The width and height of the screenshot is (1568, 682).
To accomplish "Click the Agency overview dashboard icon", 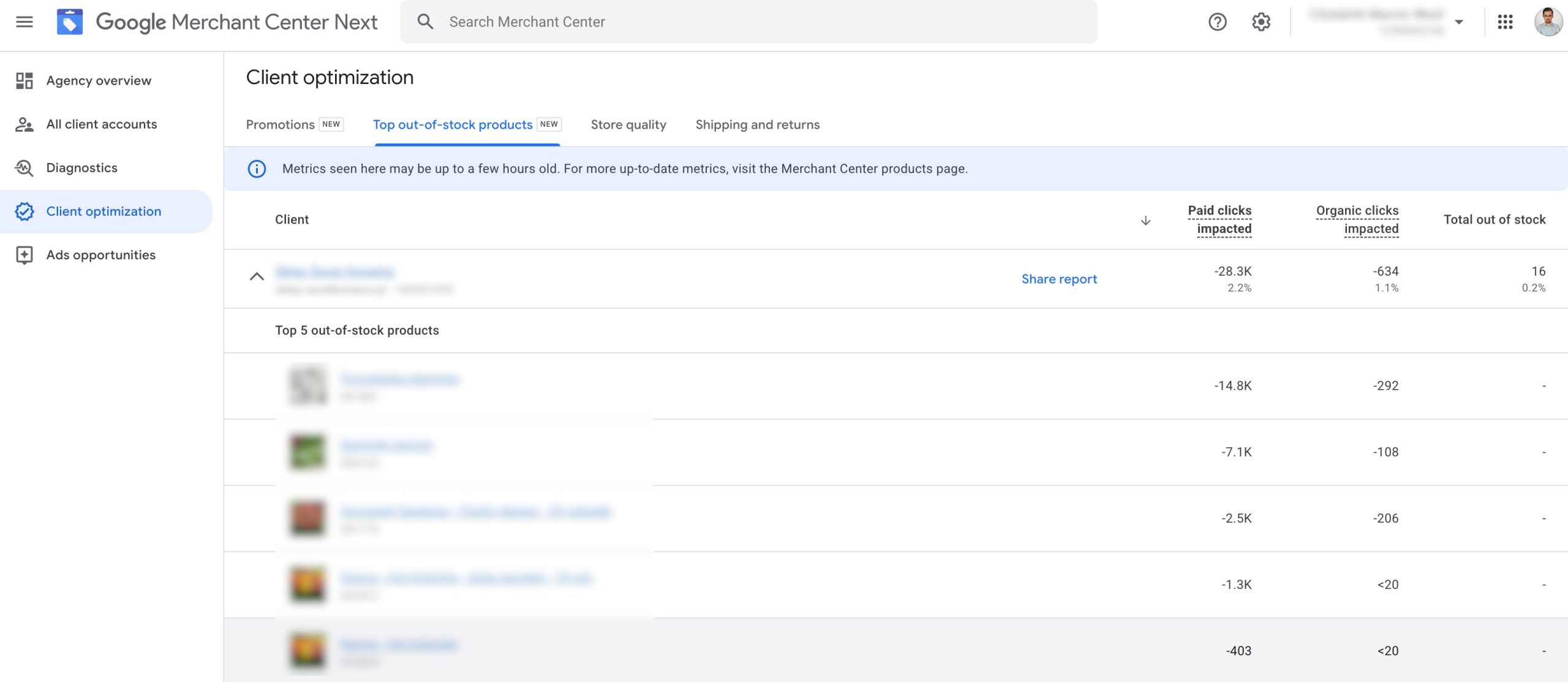I will 24,81.
